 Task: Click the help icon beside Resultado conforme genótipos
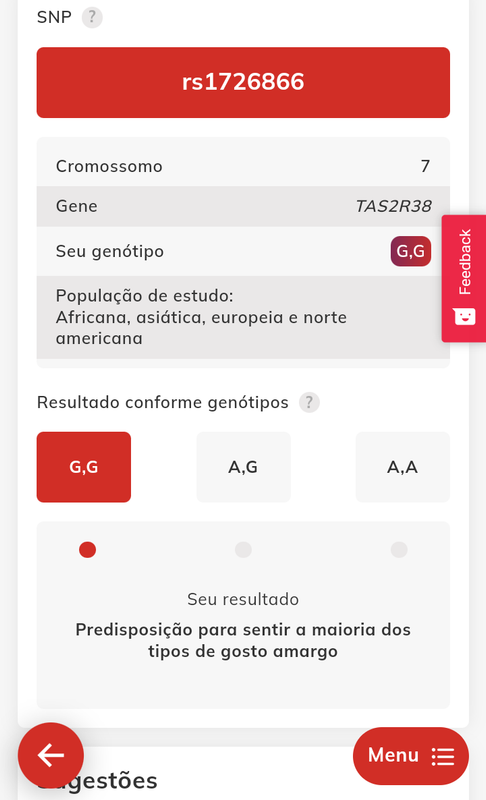click(x=309, y=402)
